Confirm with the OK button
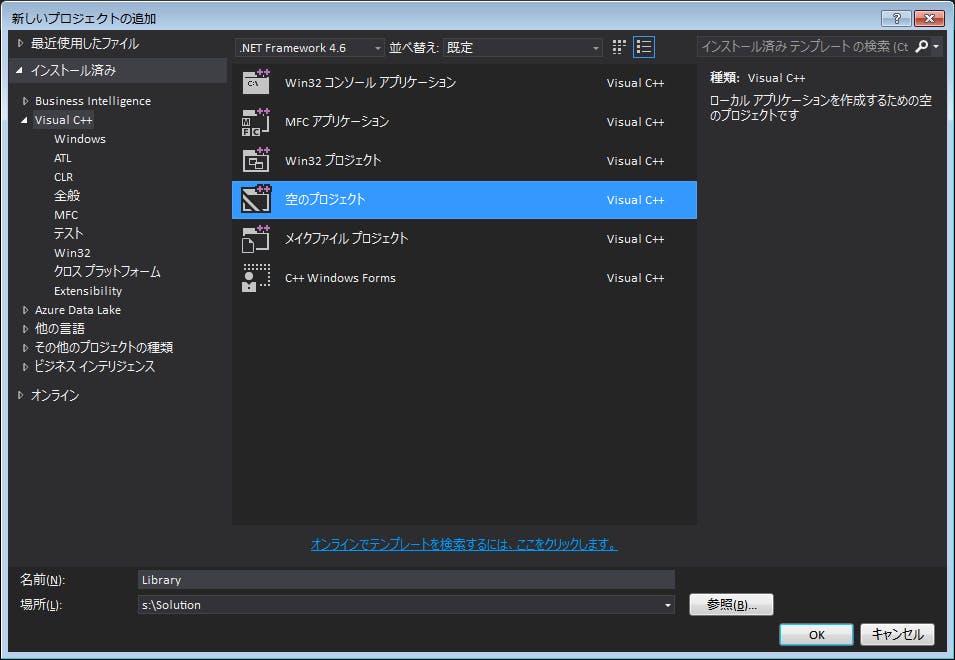This screenshot has width=955, height=660. click(x=816, y=634)
